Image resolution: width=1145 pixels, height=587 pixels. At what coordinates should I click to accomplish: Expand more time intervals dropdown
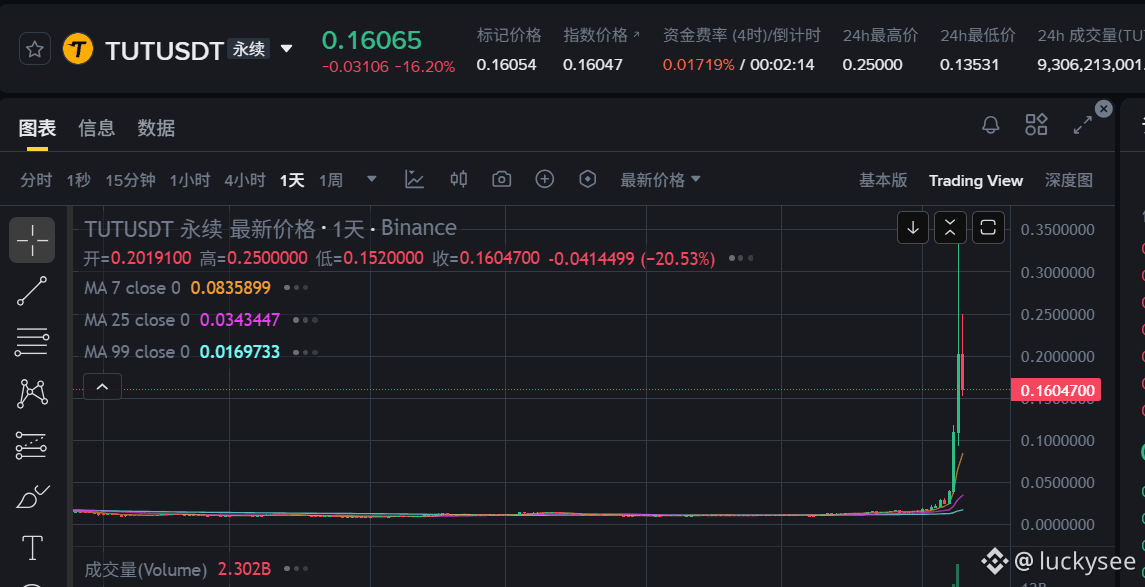[x=372, y=179]
